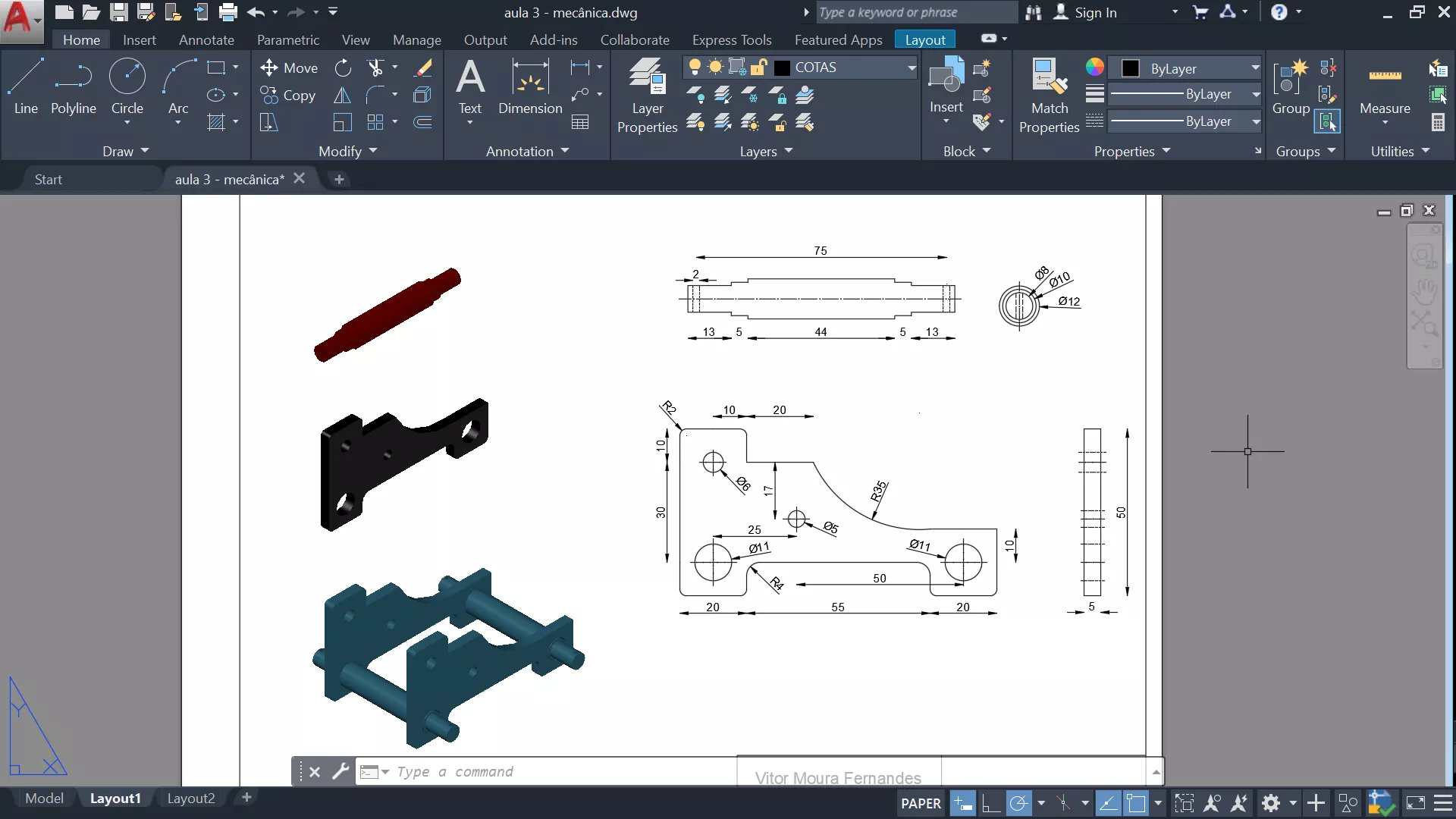Select the Dimension annotation tool
The image size is (1456, 819).
[530, 86]
